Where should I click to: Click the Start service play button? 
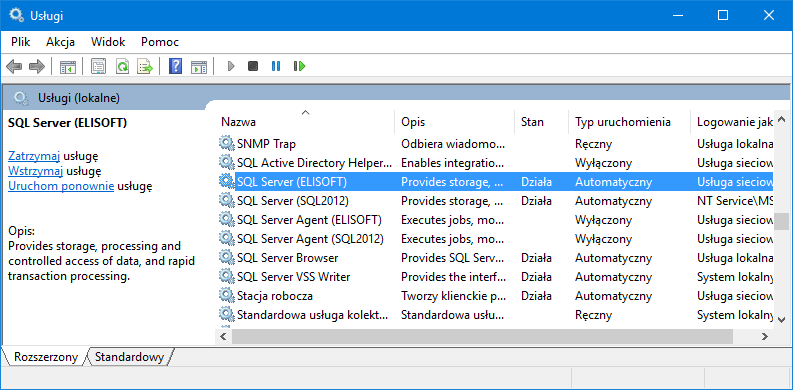[x=231, y=66]
